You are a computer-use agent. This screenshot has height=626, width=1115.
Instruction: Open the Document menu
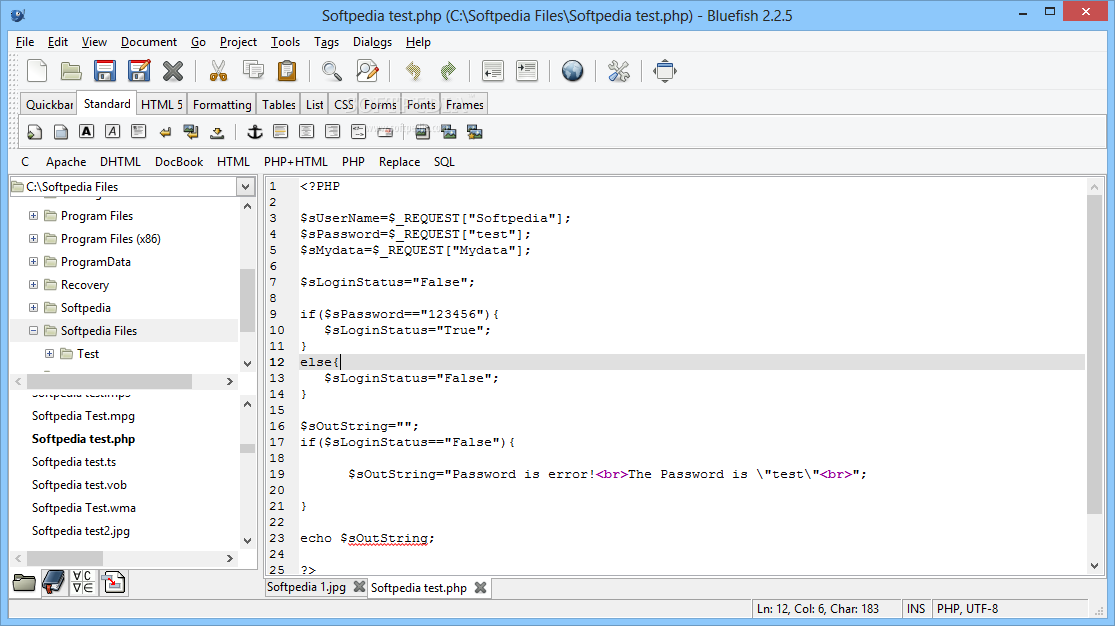pos(149,42)
